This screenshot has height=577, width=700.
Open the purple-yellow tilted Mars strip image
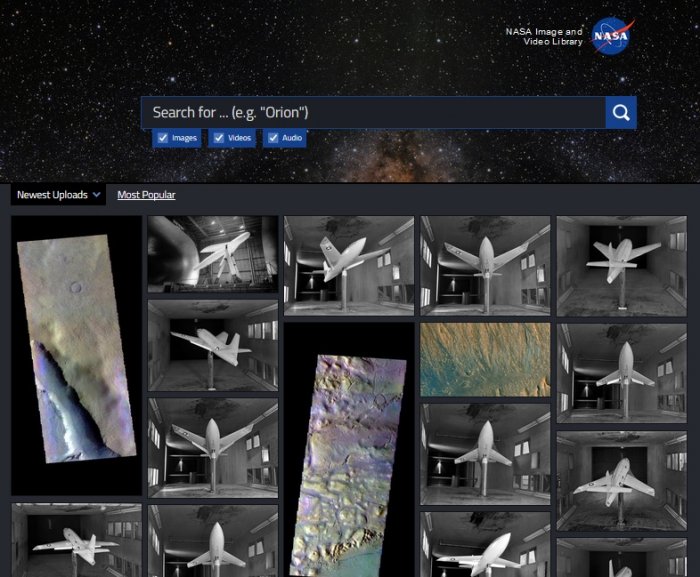coord(349,449)
